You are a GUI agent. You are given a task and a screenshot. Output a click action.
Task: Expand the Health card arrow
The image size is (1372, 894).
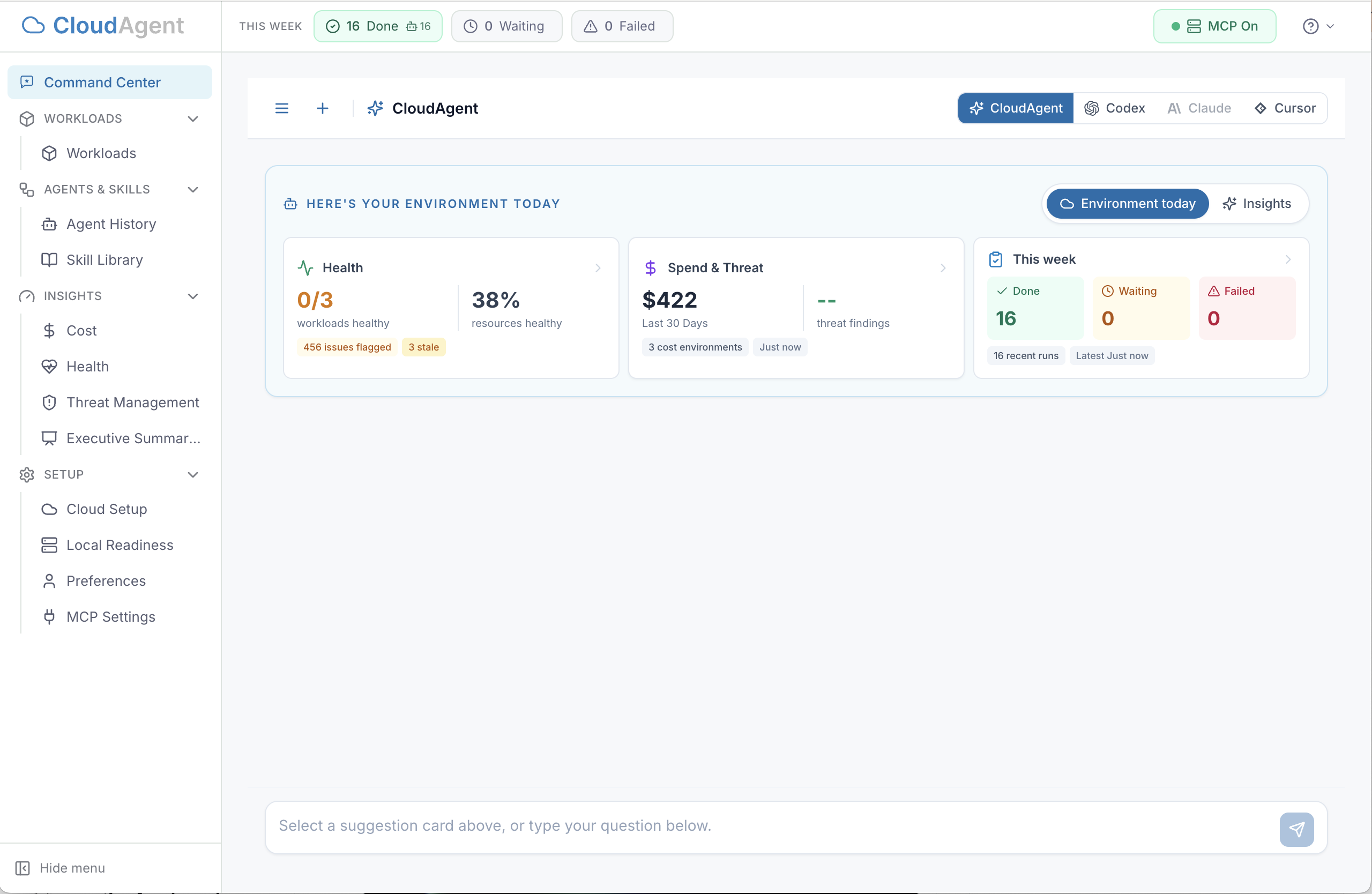[x=598, y=268]
